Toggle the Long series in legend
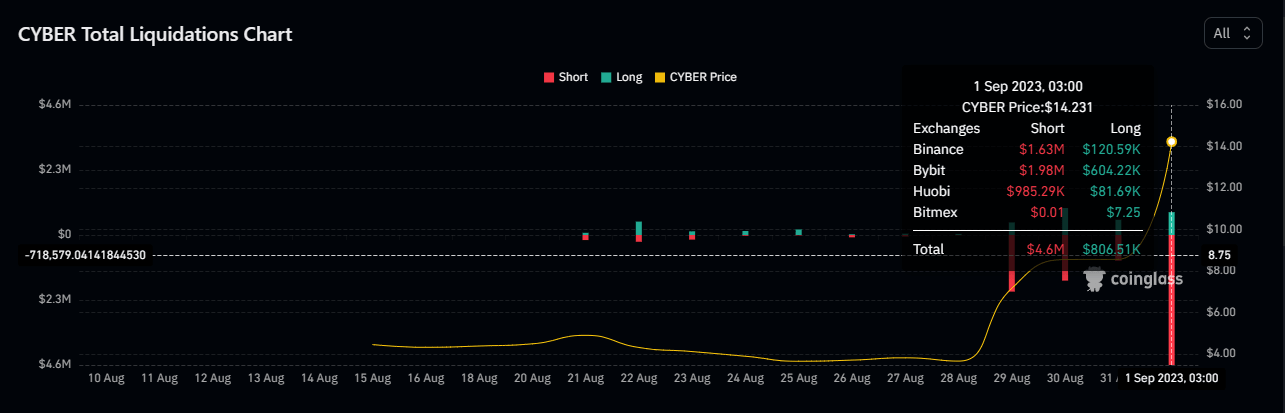 click(621, 77)
